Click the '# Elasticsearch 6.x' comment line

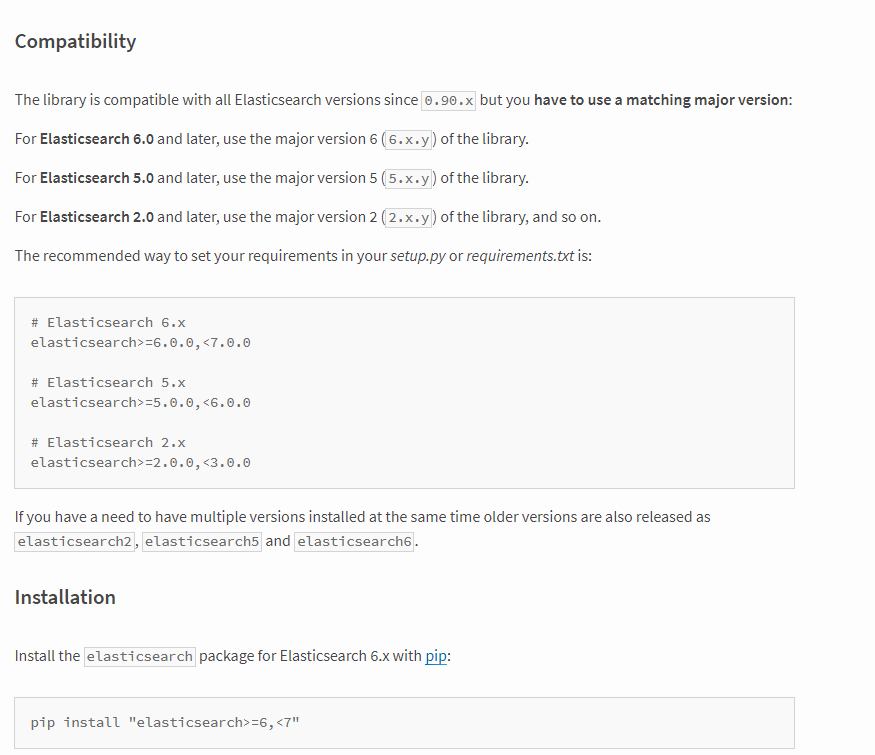[x=108, y=323]
